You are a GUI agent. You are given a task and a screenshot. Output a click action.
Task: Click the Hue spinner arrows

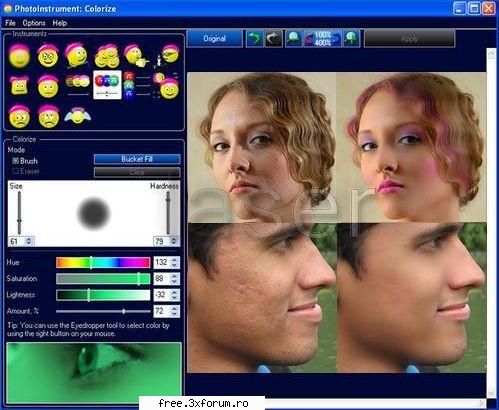tap(175, 262)
